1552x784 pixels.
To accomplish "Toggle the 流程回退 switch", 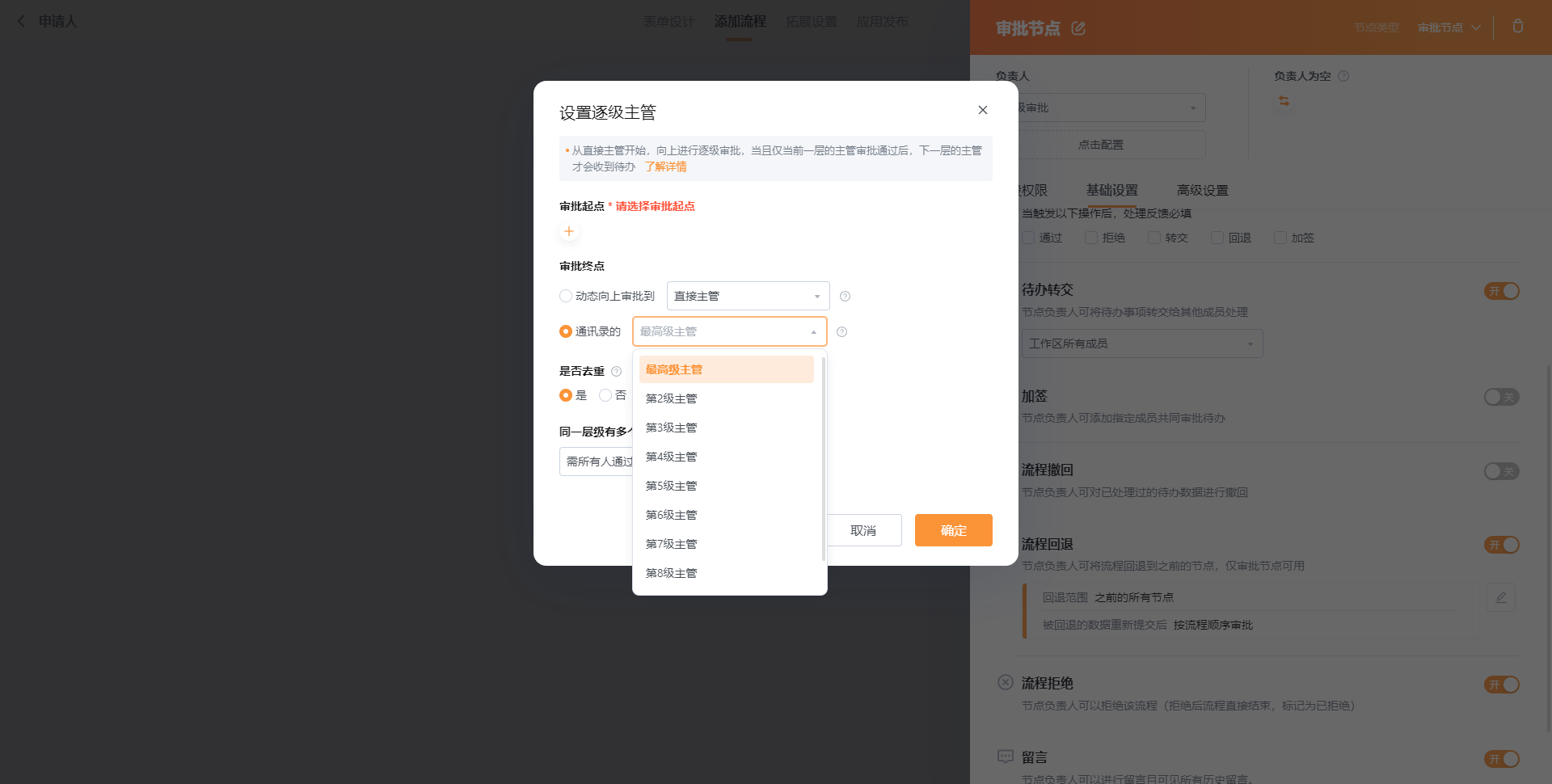I will (1502, 545).
